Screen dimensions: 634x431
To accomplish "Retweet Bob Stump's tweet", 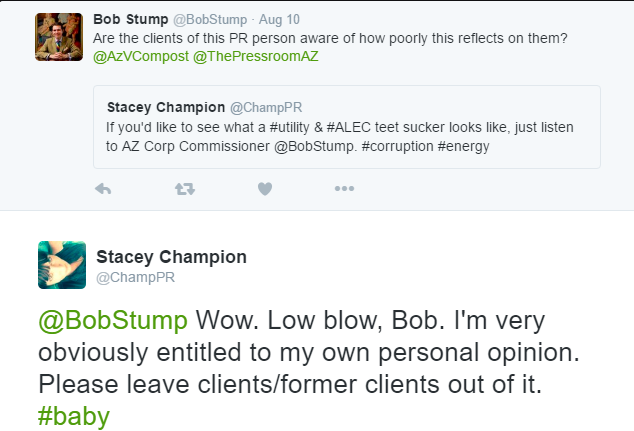I will (184, 188).
